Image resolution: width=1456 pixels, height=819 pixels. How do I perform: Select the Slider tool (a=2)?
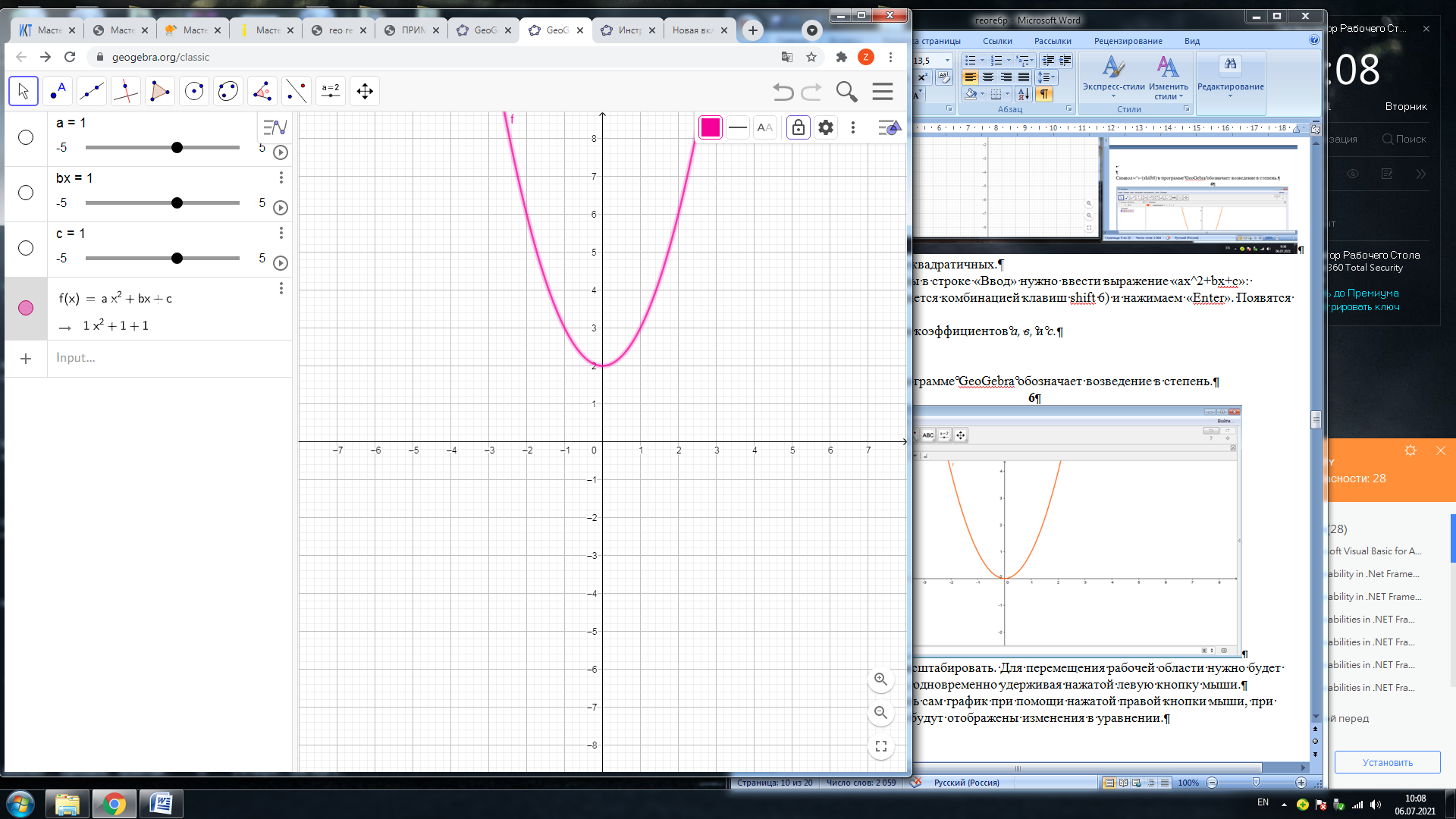point(331,92)
